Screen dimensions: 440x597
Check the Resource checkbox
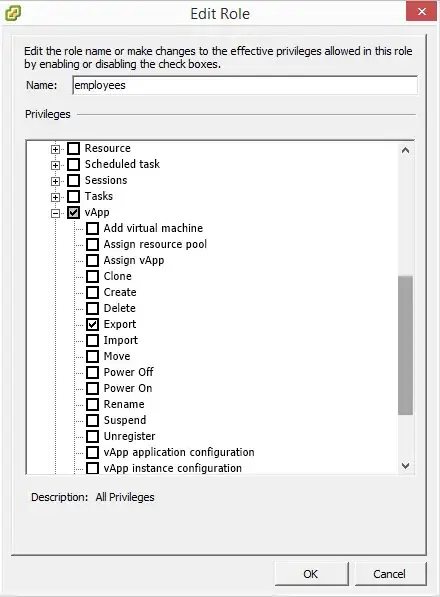[x=73, y=148]
